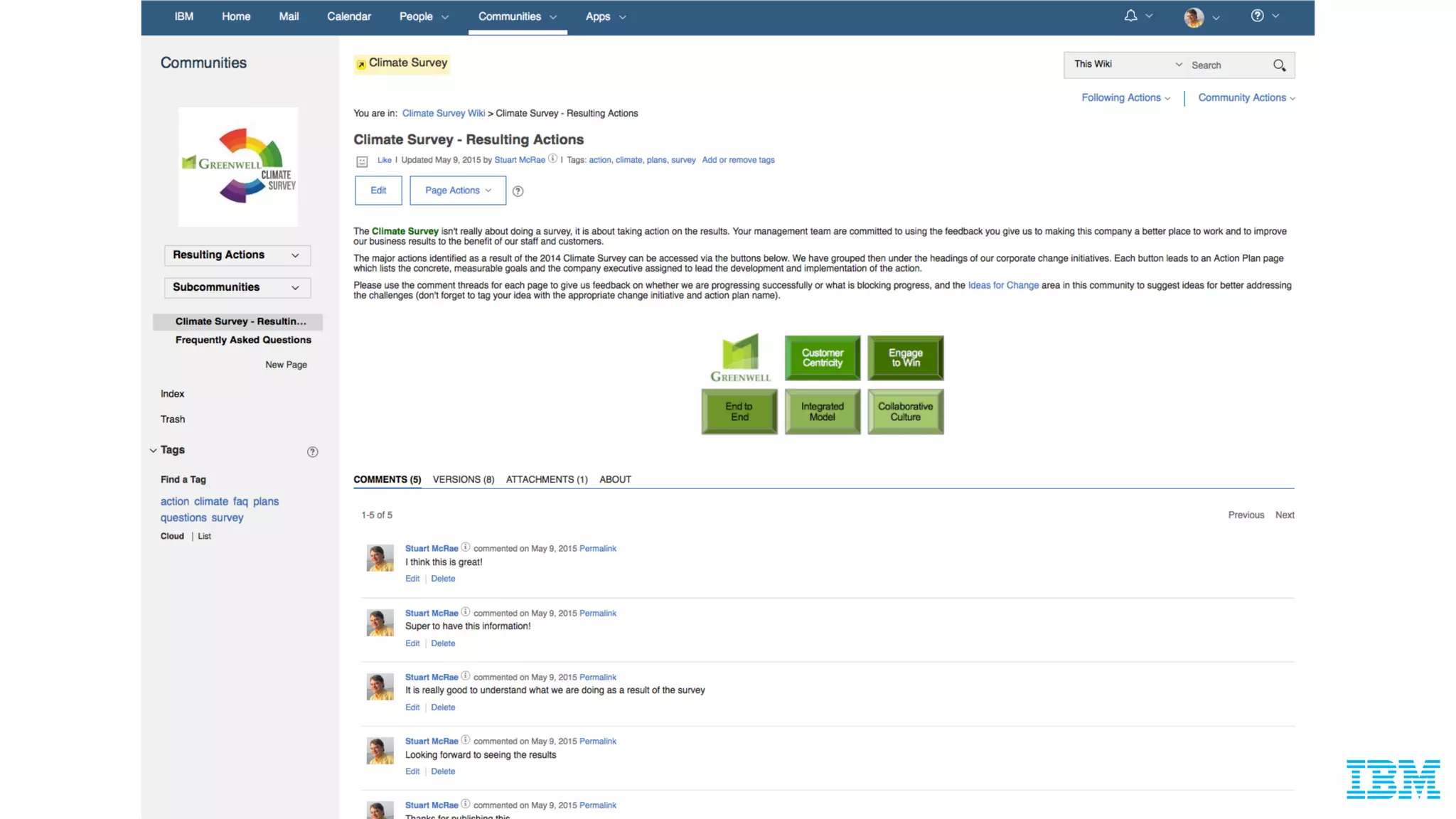The image size is (1456, 819).
Task: Click the help question mark in top bar
Action: point(1257,16)
